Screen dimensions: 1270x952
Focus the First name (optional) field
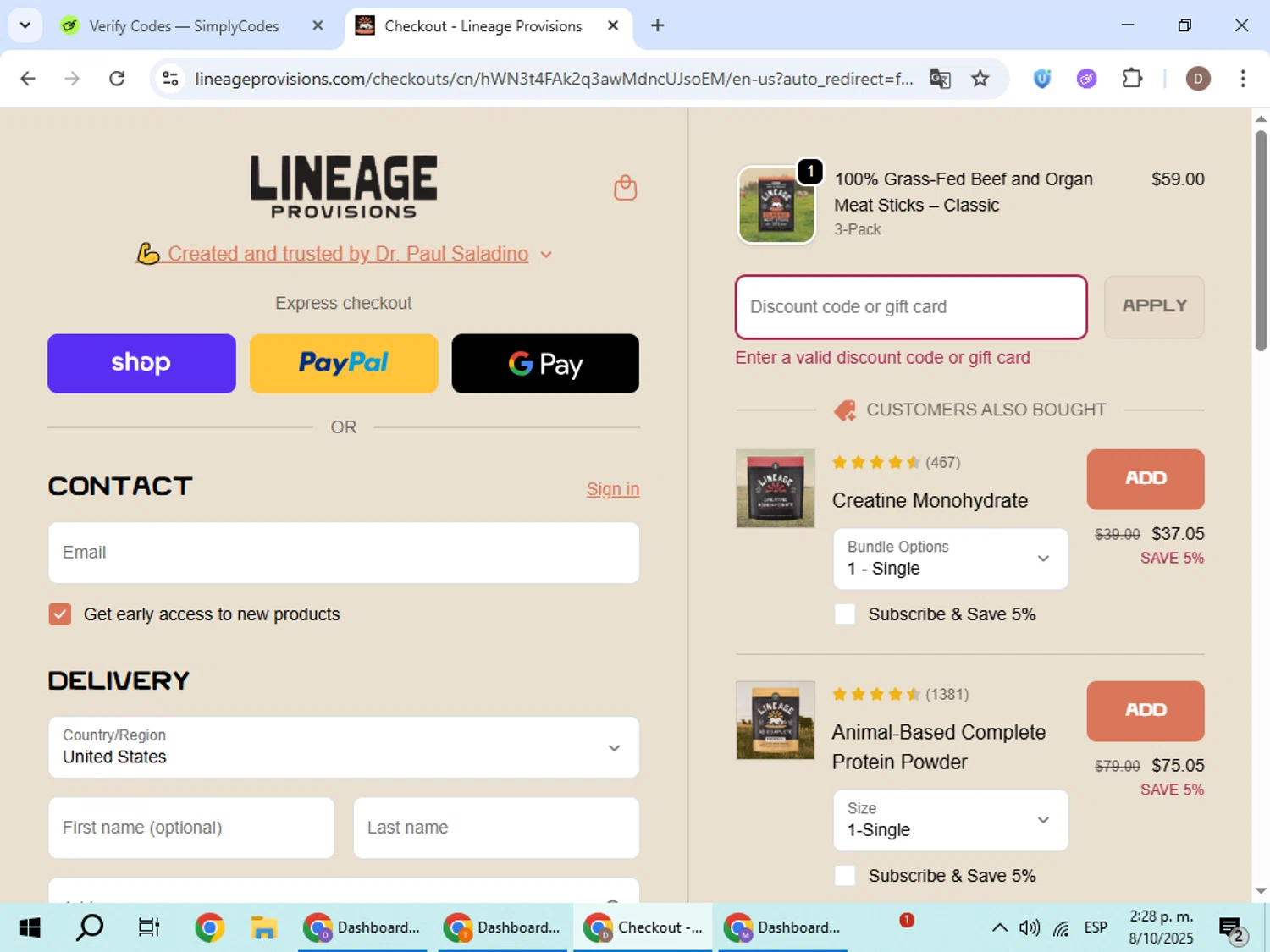click(x=191, y=828)
